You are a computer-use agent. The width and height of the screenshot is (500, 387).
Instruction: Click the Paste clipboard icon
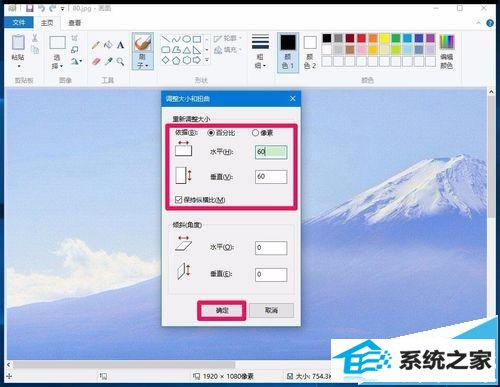point(18,43)
